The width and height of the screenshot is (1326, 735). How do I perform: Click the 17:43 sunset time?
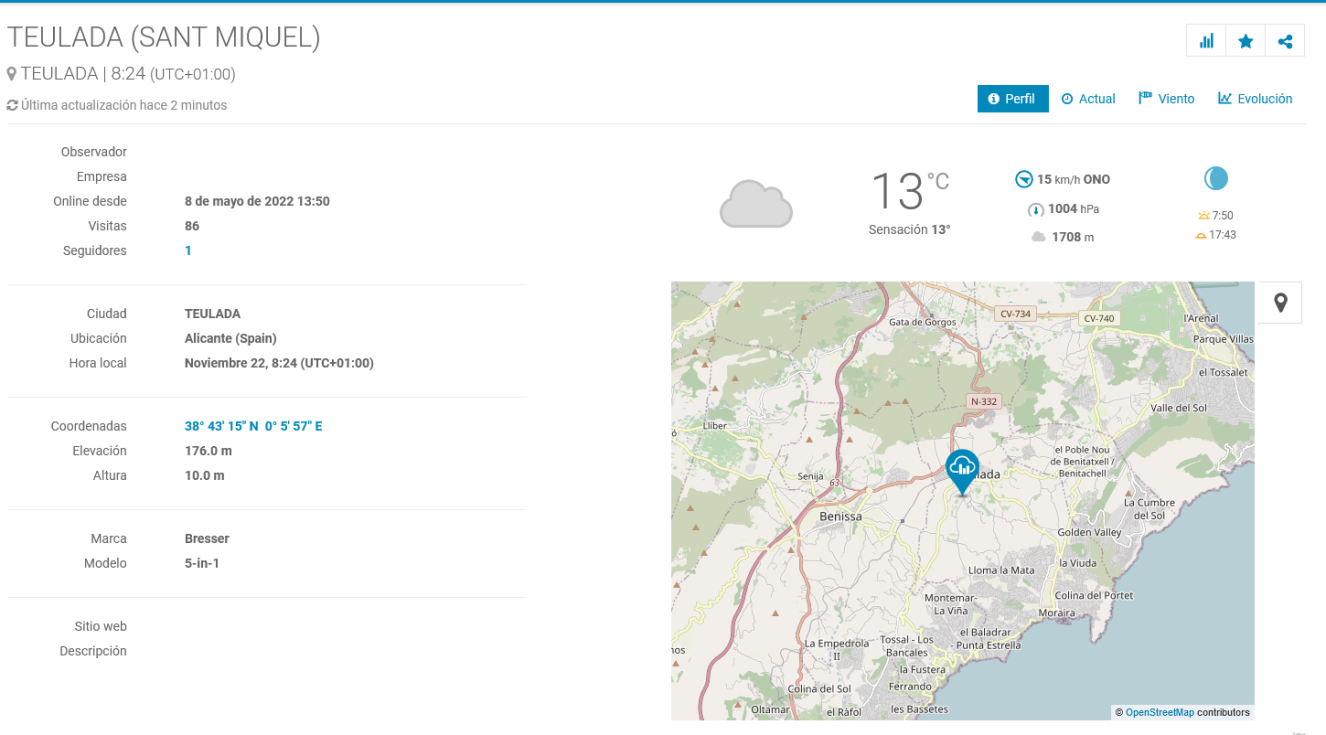pyautogui.click(x=1222, y=236)
